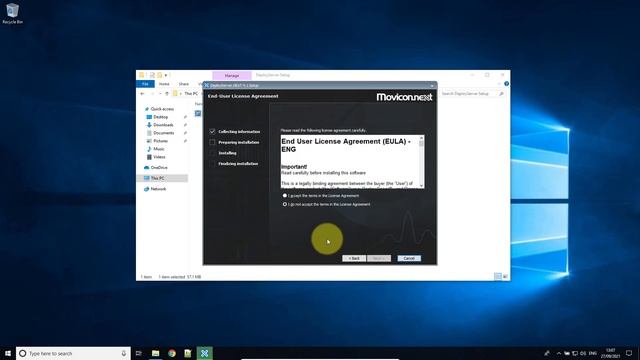Click the ENG language indicator

pos(593,353)
